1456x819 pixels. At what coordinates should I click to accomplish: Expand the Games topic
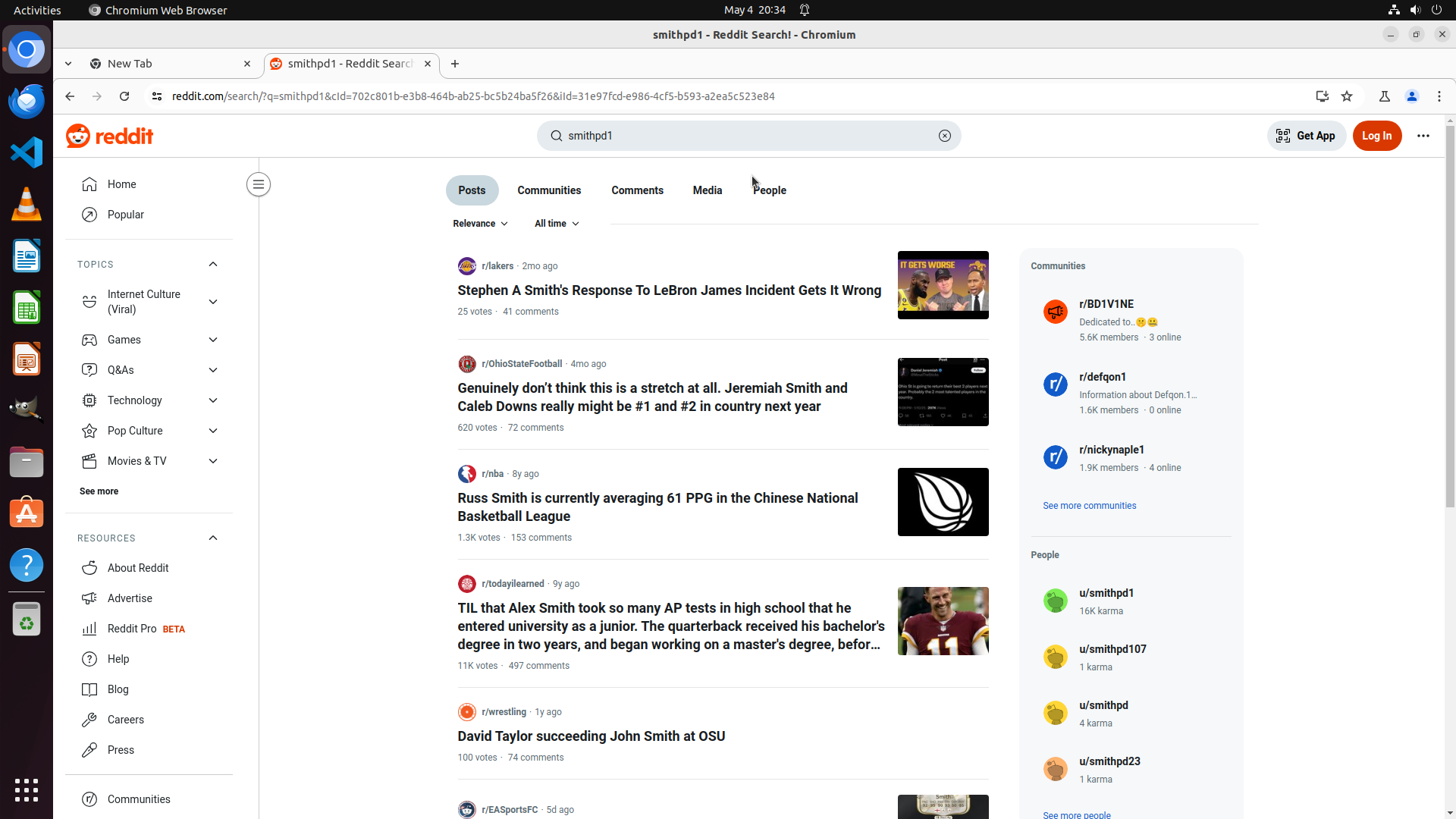pyautogui.click(x=213, y=340)
